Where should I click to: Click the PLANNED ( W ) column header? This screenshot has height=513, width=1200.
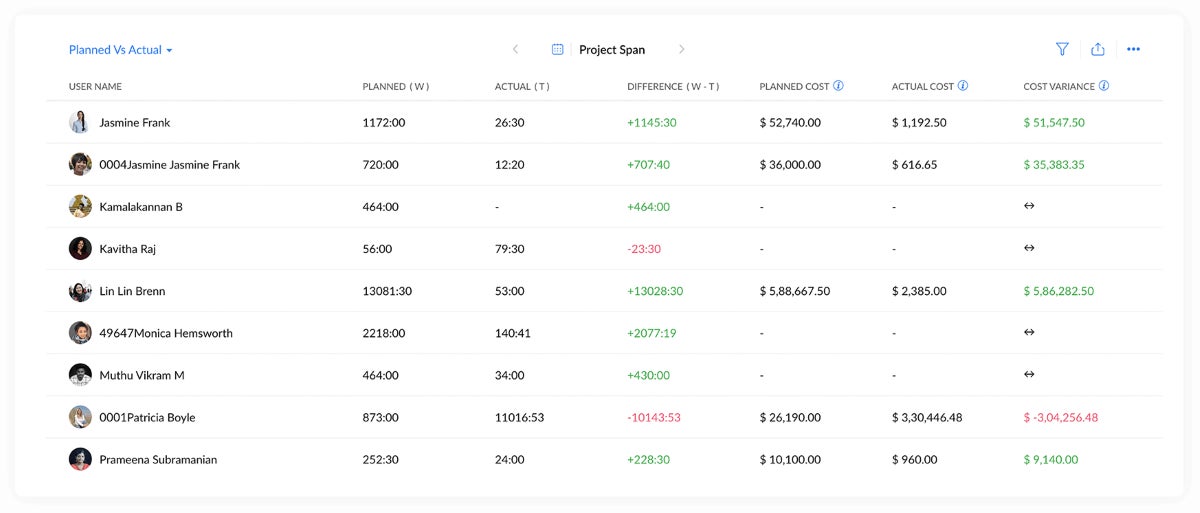[396, 87]
